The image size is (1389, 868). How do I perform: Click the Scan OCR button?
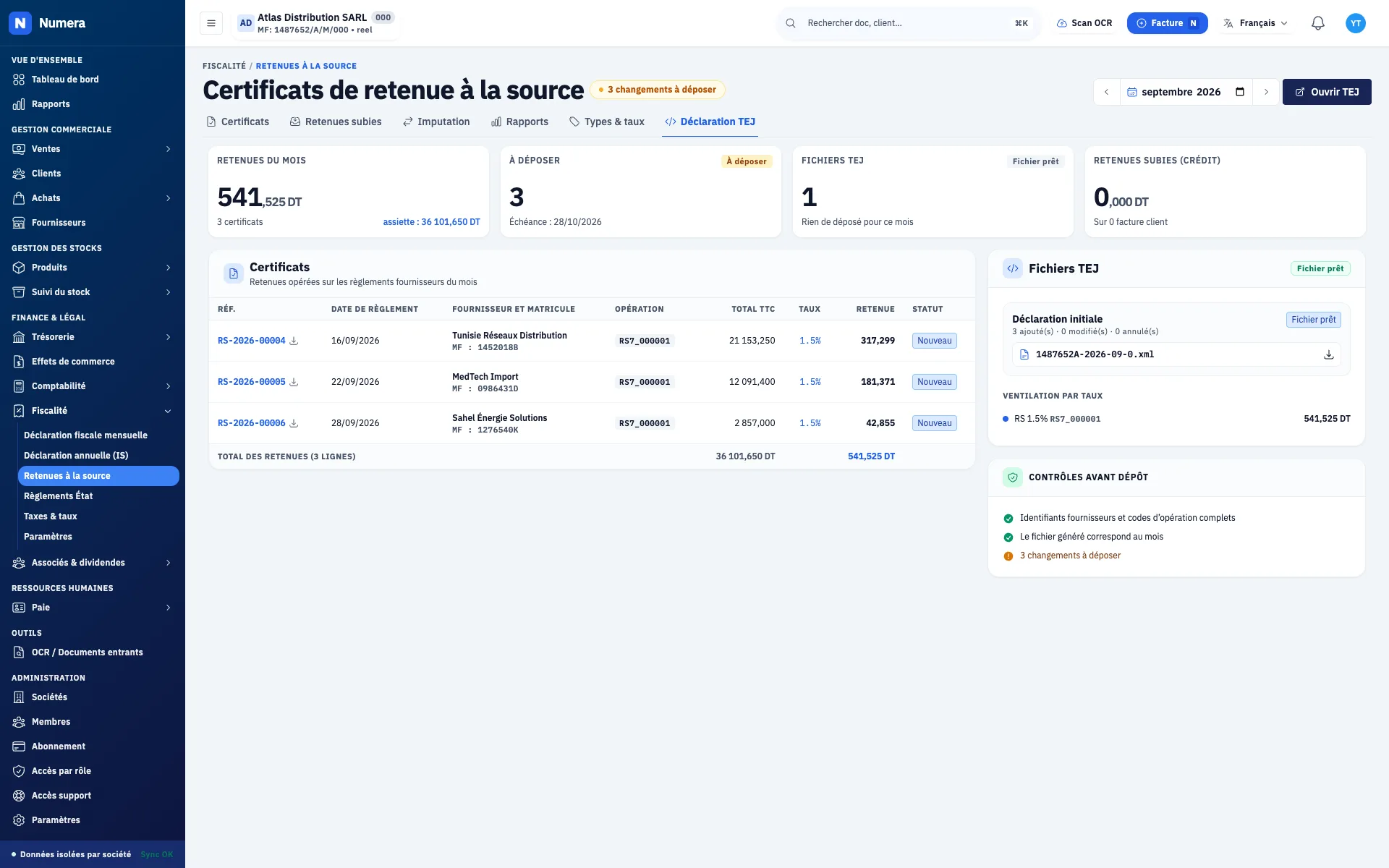point(1084,23)
